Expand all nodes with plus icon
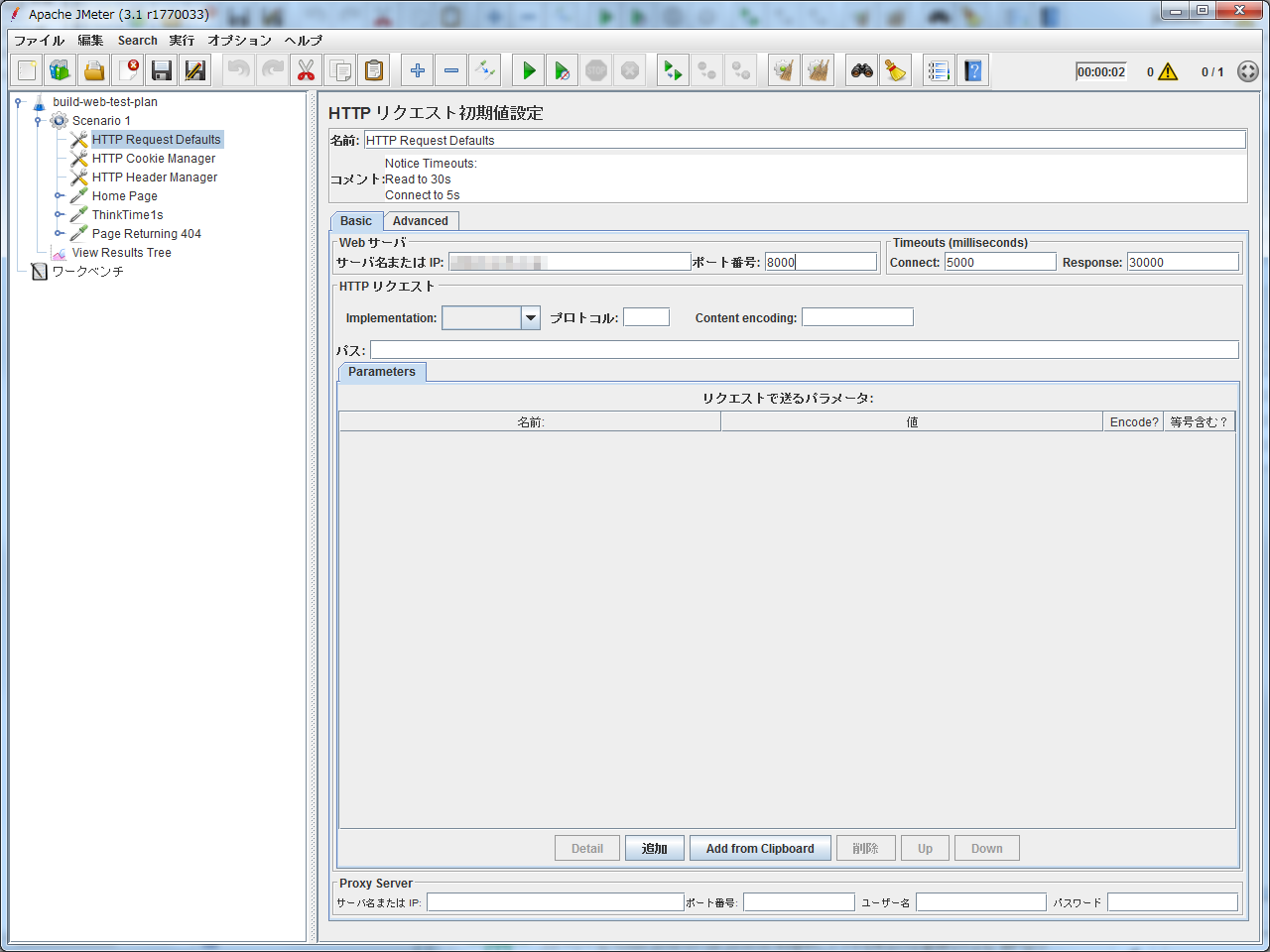Viewport: 1270px width, 952px height. tap(418, 70)
